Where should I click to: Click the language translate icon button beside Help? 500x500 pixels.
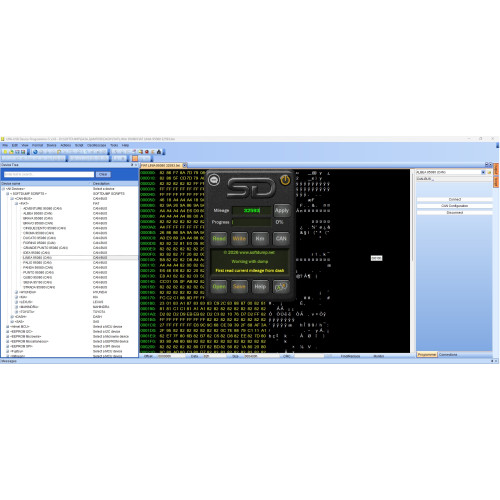coord(281,287)
